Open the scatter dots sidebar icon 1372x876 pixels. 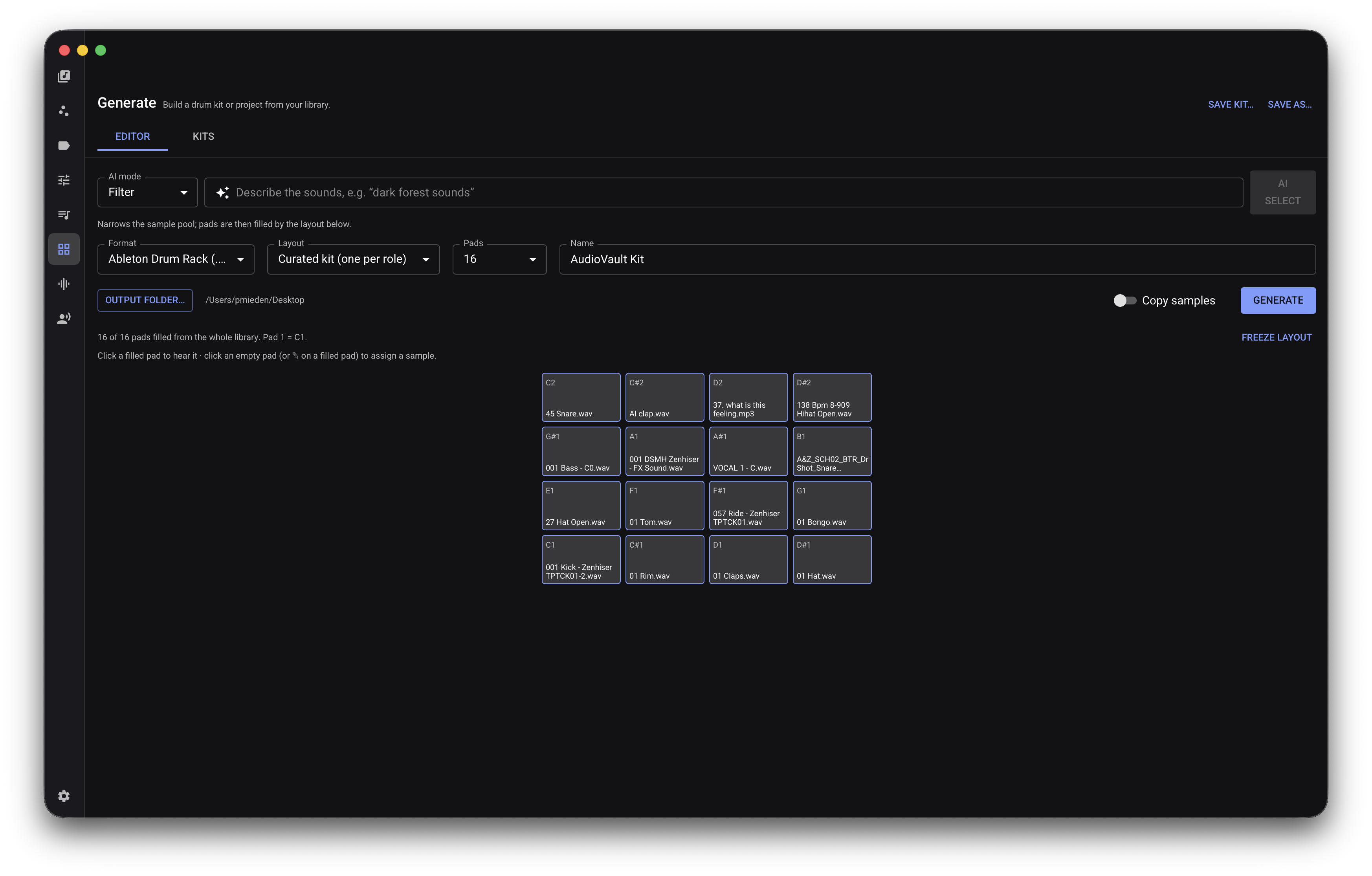pos(64,110)
